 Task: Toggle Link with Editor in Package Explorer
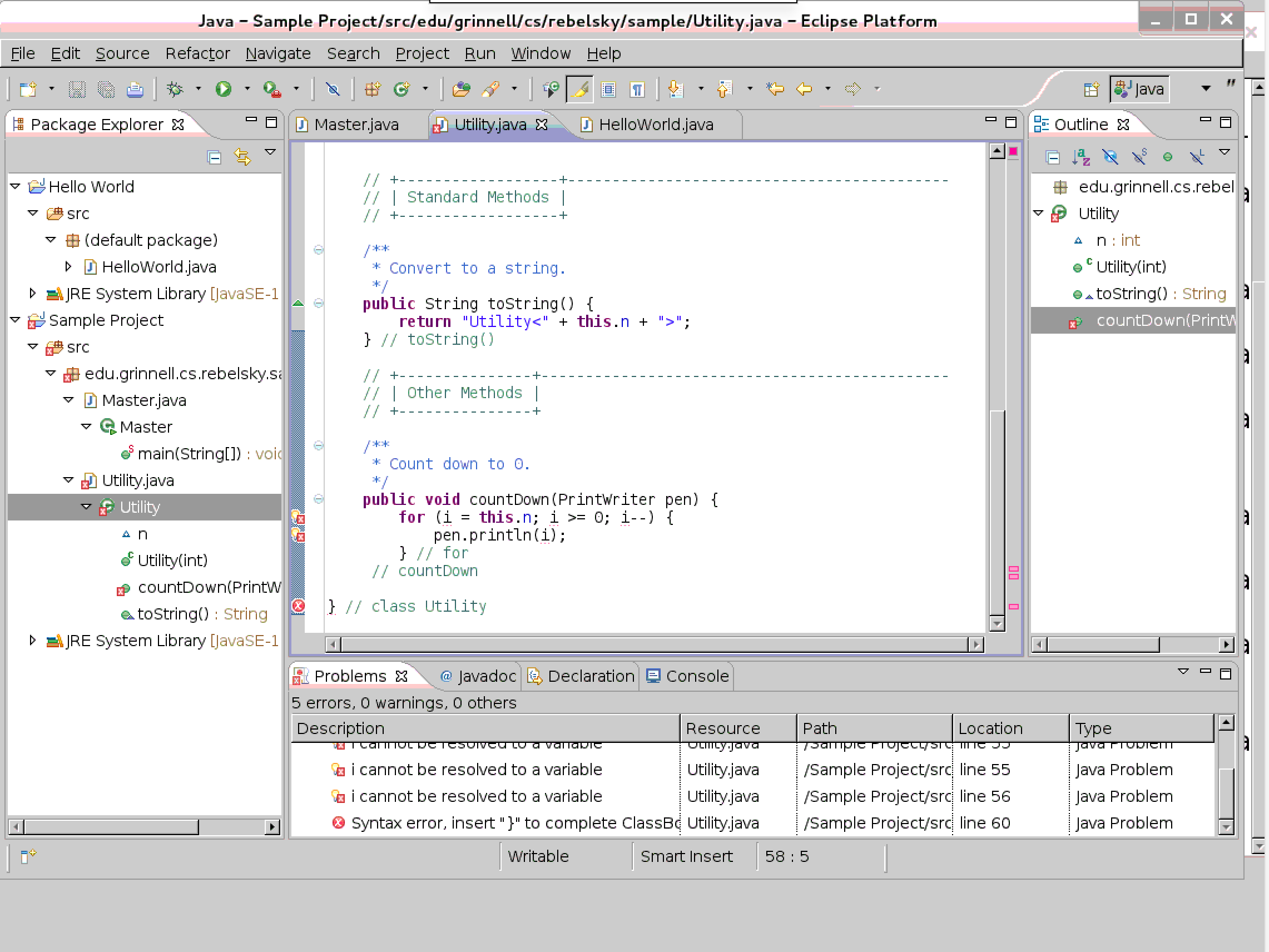coord(242,157)
